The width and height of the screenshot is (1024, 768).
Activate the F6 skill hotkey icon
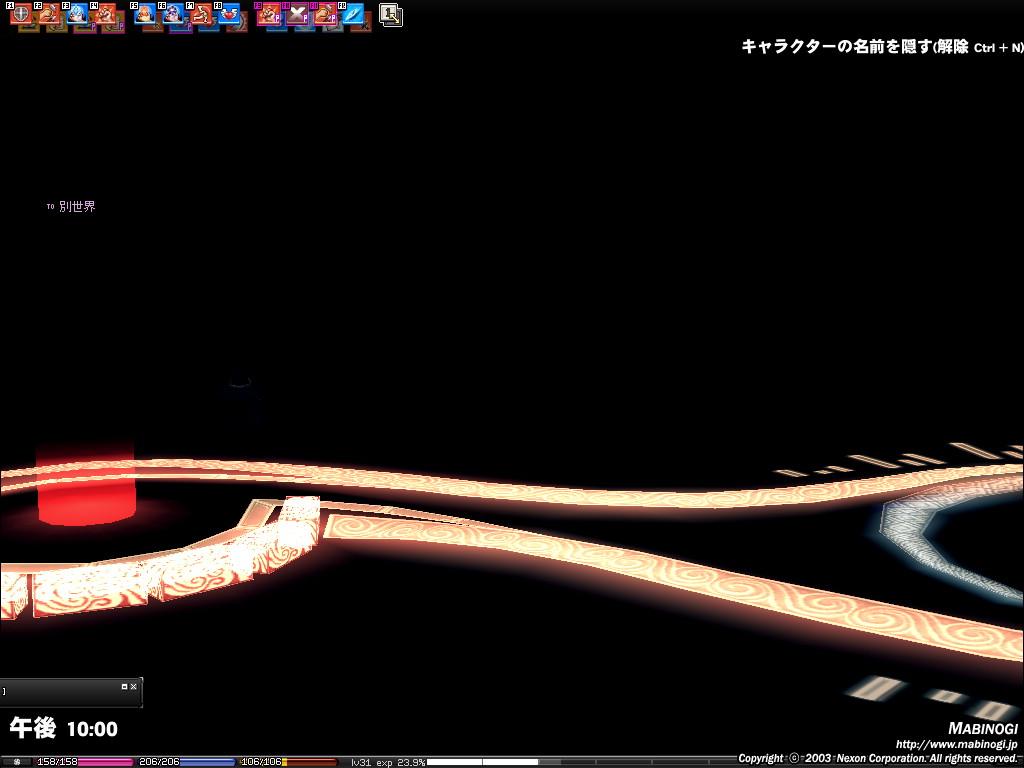coord(172,12)
